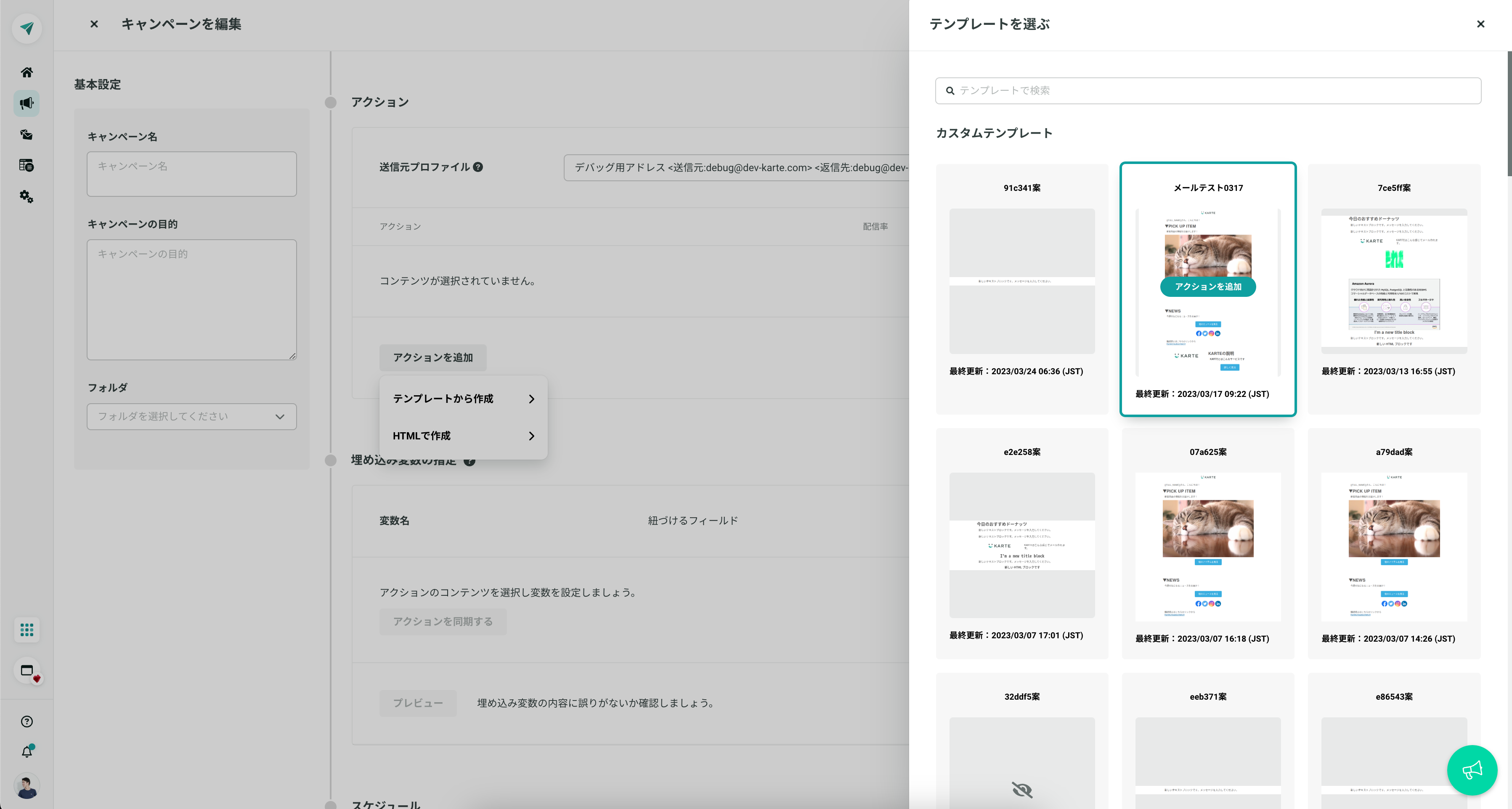Click the teal アクションを追加 button on template
Image resolution: width=1512 pixels, height=809 pixels.
pyautogui.click(x=1208, y=287)
